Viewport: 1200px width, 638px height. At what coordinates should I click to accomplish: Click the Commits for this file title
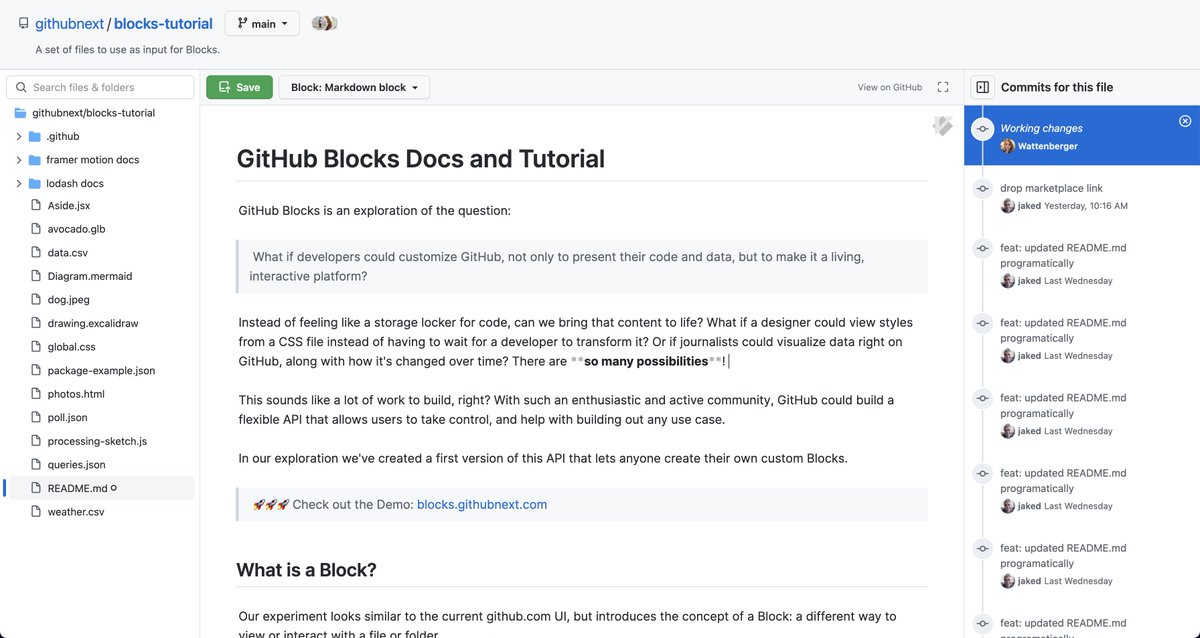pyautogui.click(x=1057, y=87)
